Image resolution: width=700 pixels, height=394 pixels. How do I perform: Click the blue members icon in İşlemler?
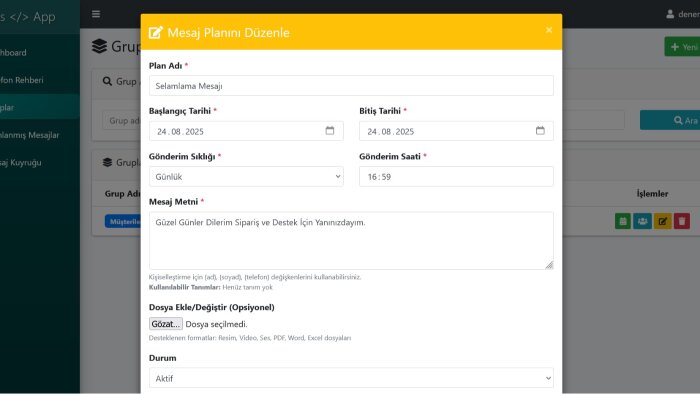coord(642,221)
